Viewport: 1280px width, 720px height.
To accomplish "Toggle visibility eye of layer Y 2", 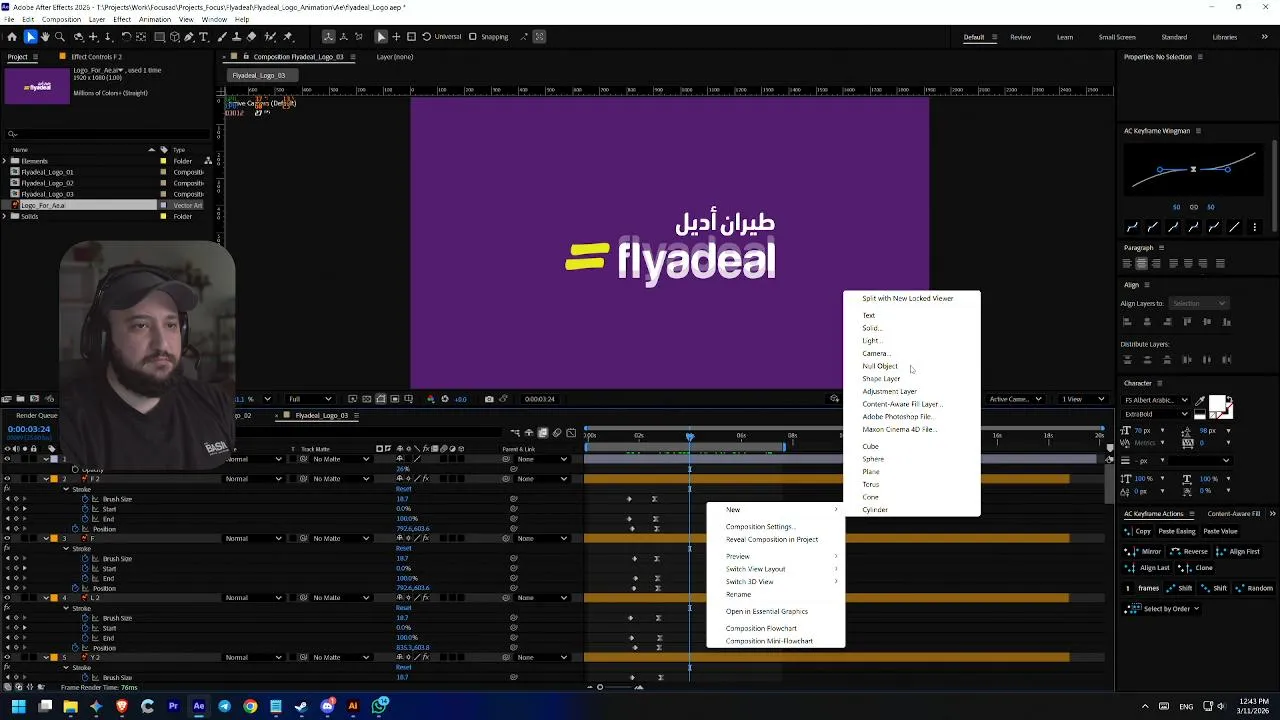I will (7, 658).
